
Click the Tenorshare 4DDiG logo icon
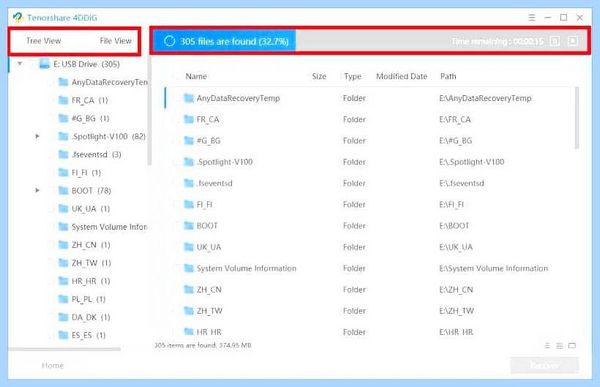tap(18, 18)
